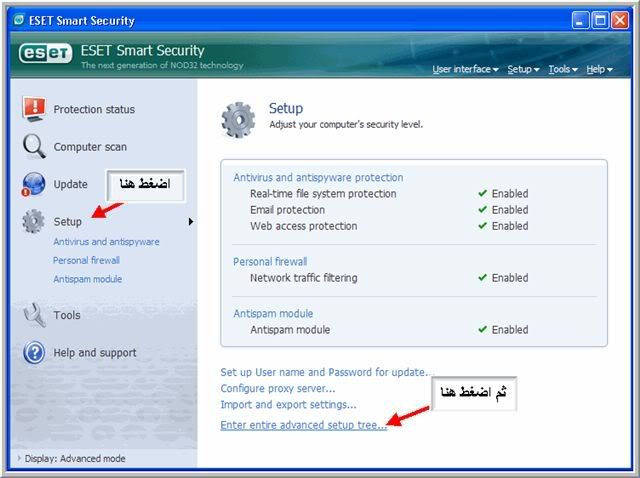Open Antivirus and antispyware sidebar link
The image size is (640, 478).
(x=106, y=242)
